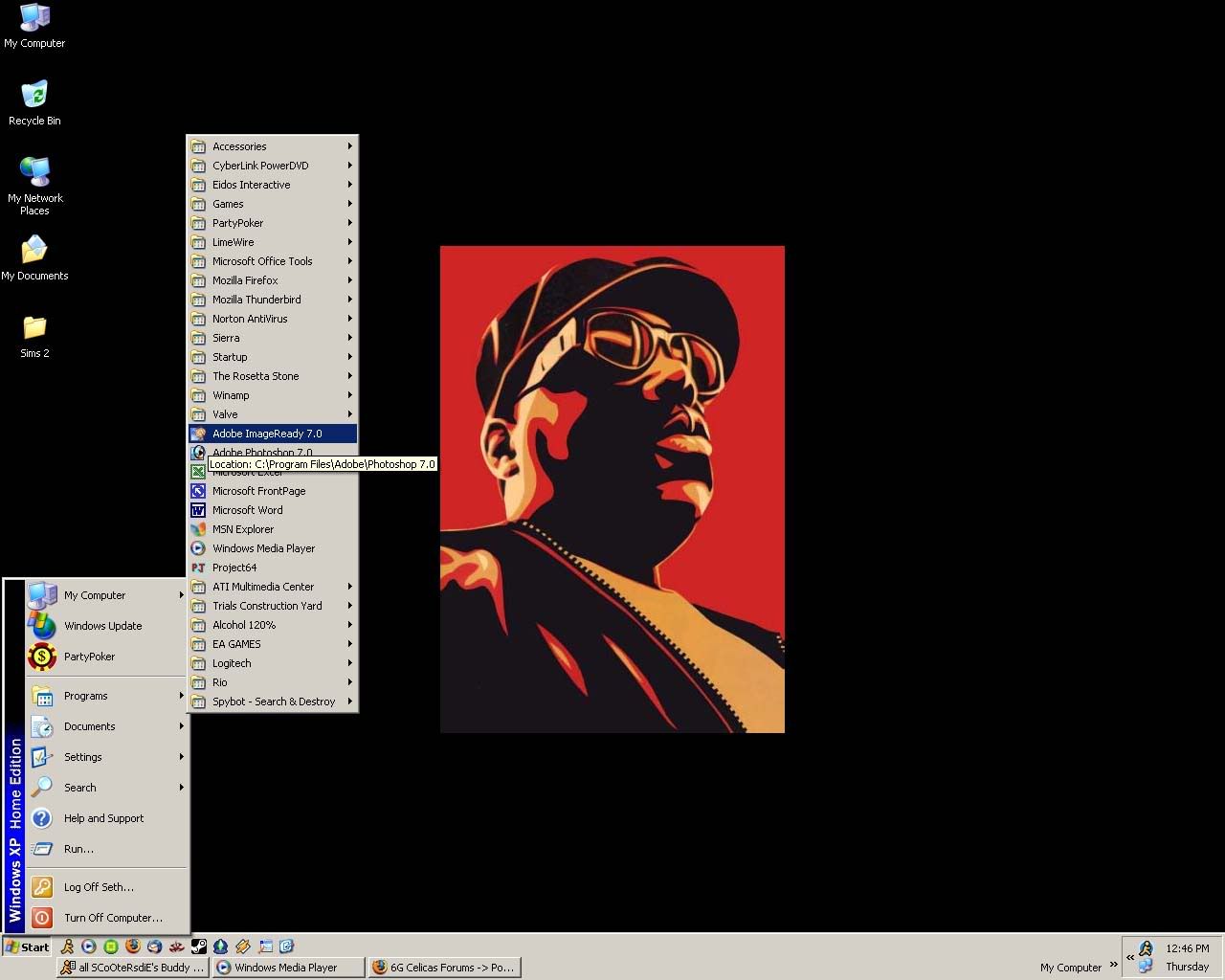The image size is (1225, 980).
Task: Click Log Off Seth...
Action: (105, 887)
